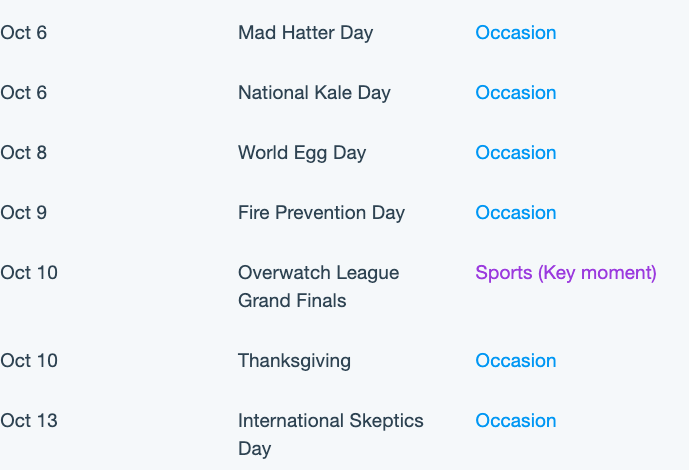
Task: Click the Occasion link for Thanksgiving
Action: tap(516, 361)
